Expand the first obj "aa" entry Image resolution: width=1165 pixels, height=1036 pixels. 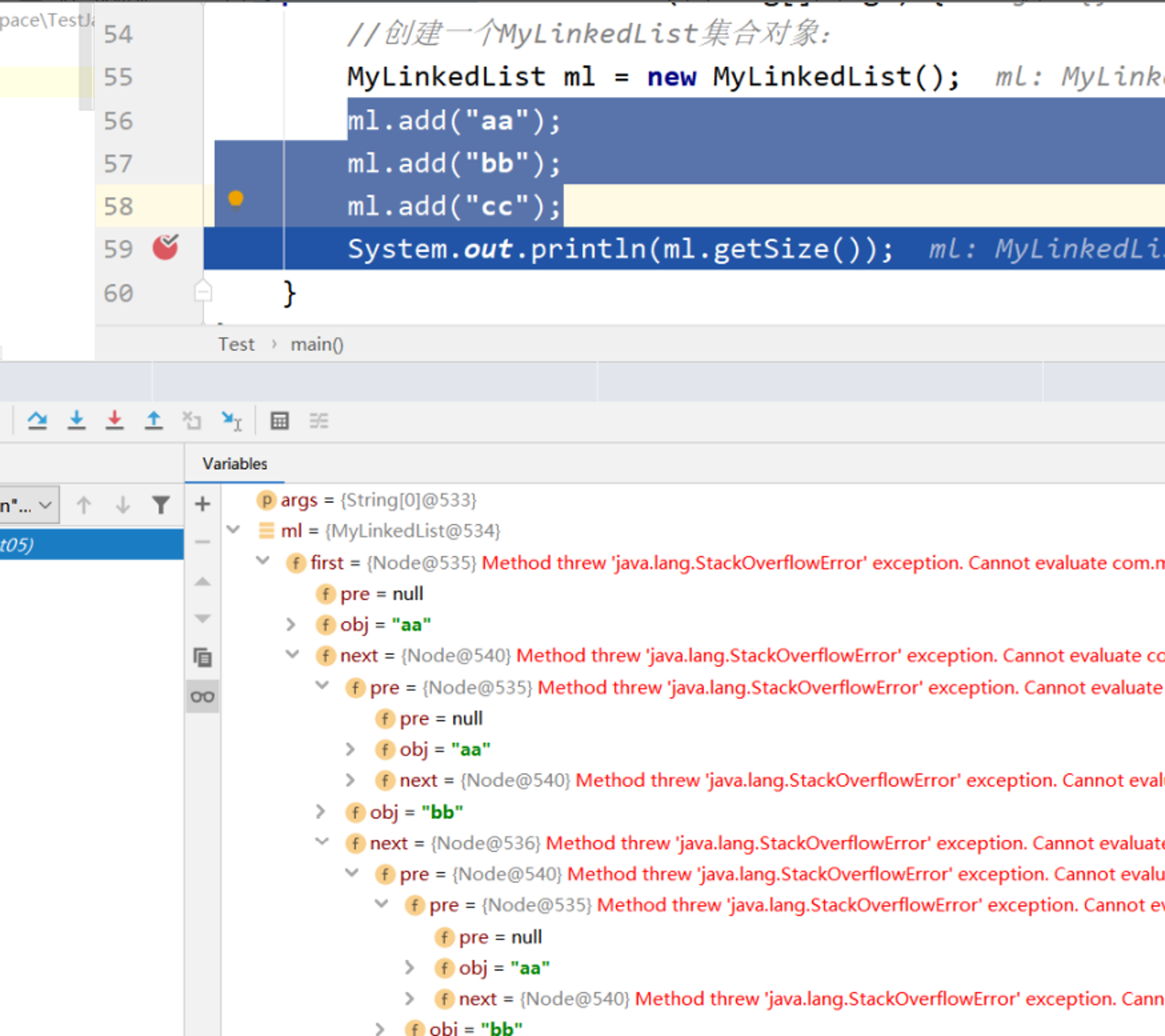(x=291, y=625)
